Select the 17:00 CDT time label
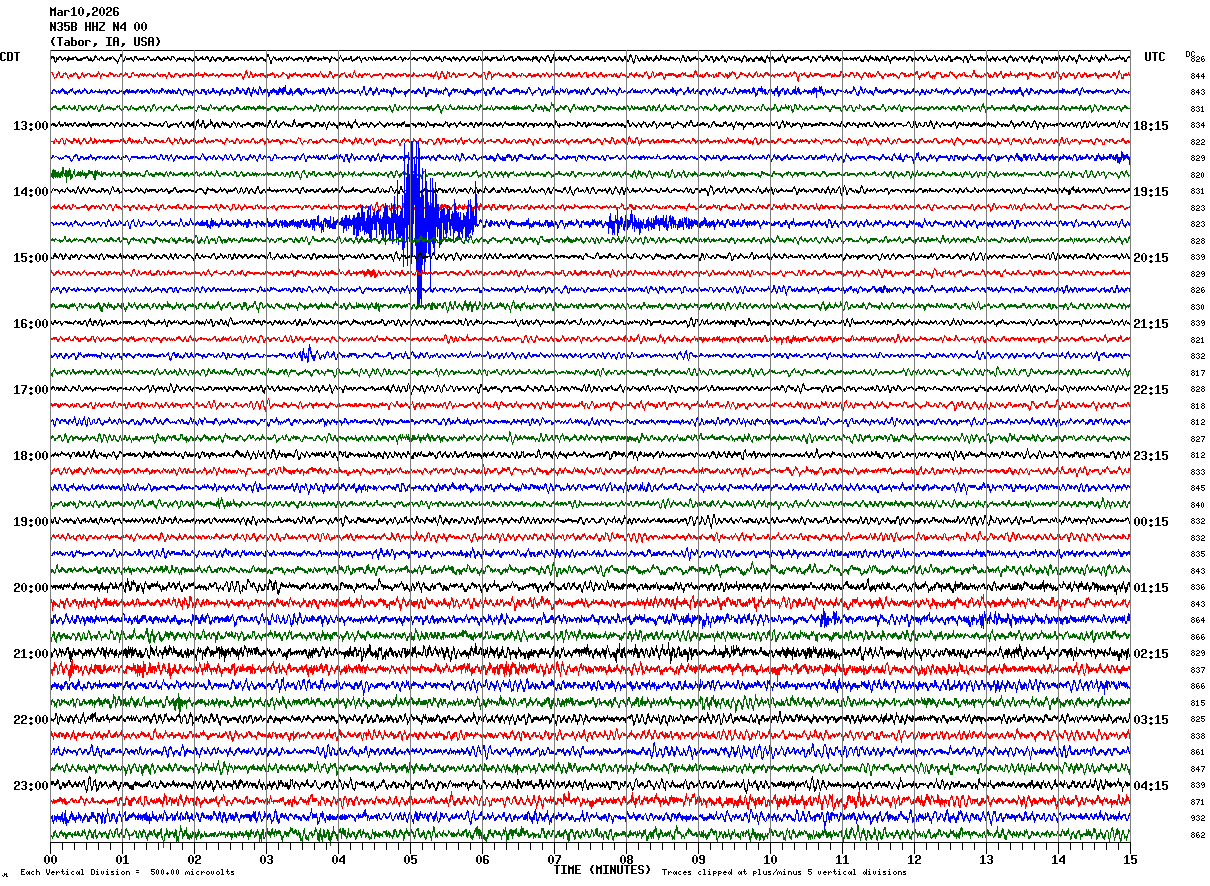The height and width of the screenshot is (886, 1210). tap(30, 390)
